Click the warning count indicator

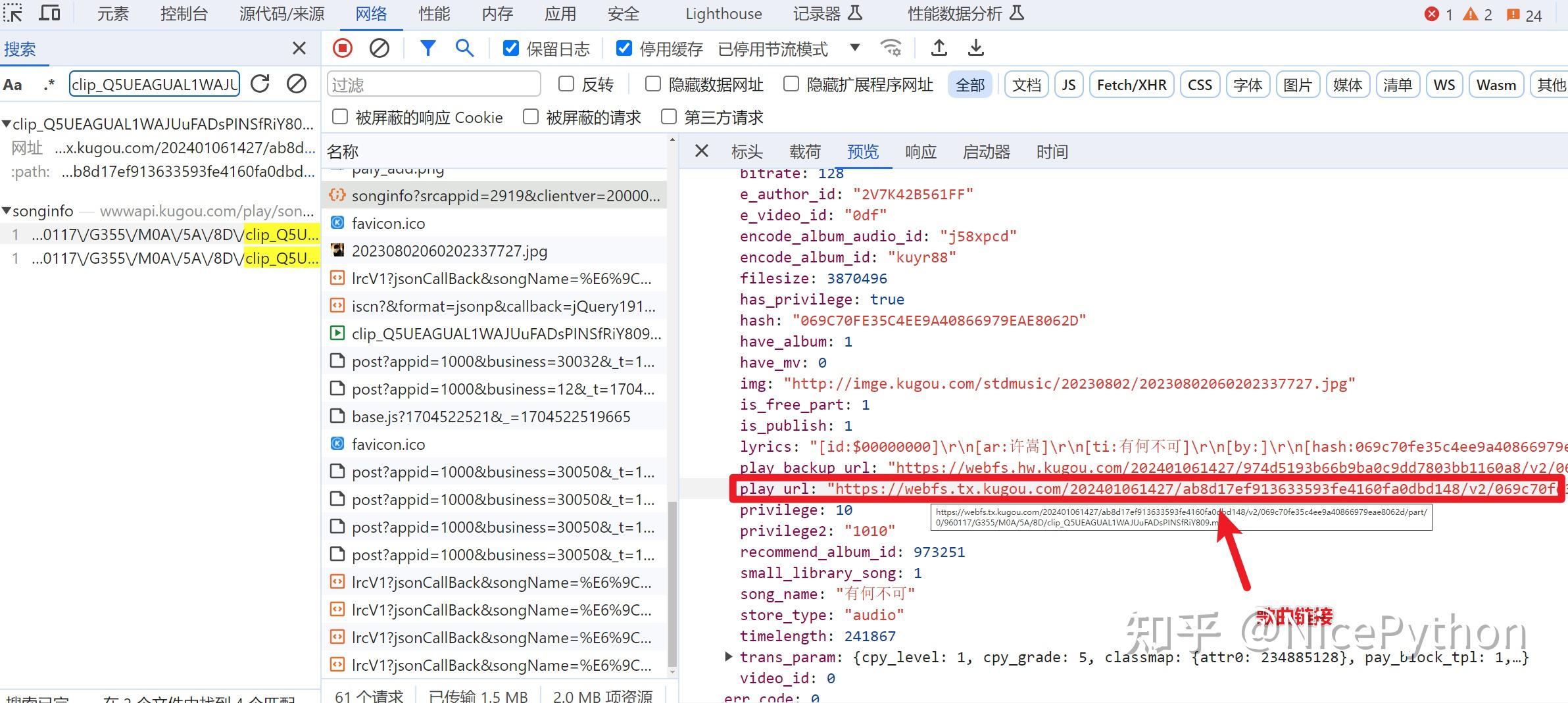click(x=1477, y=14)
